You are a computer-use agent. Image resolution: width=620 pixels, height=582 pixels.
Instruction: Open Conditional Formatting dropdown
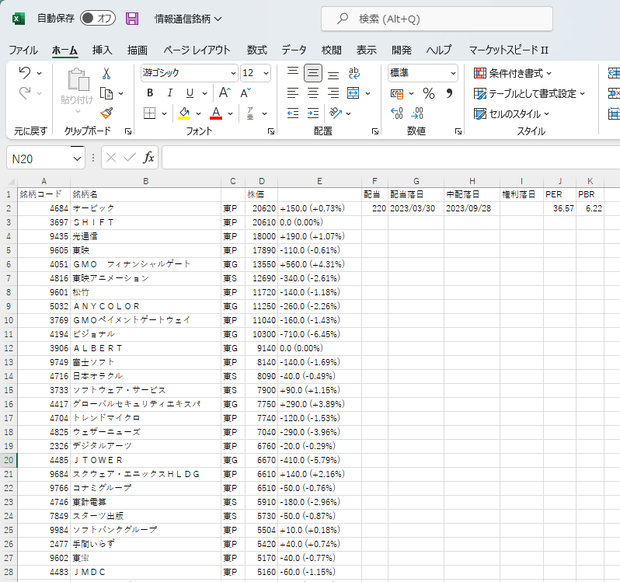512,73
